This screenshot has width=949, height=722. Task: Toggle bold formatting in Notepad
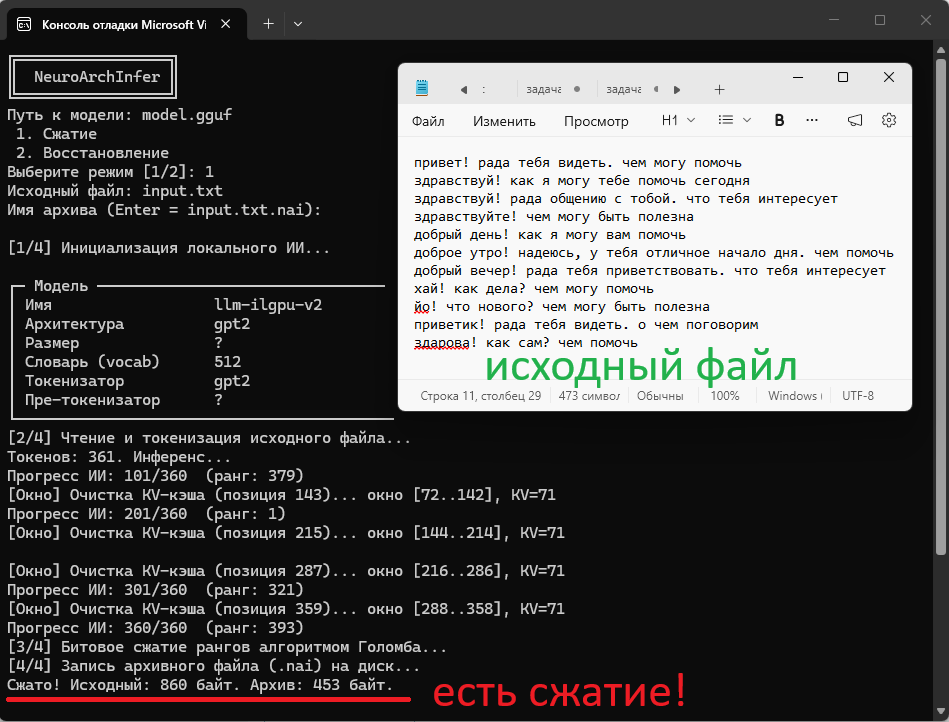click(779, 120)
